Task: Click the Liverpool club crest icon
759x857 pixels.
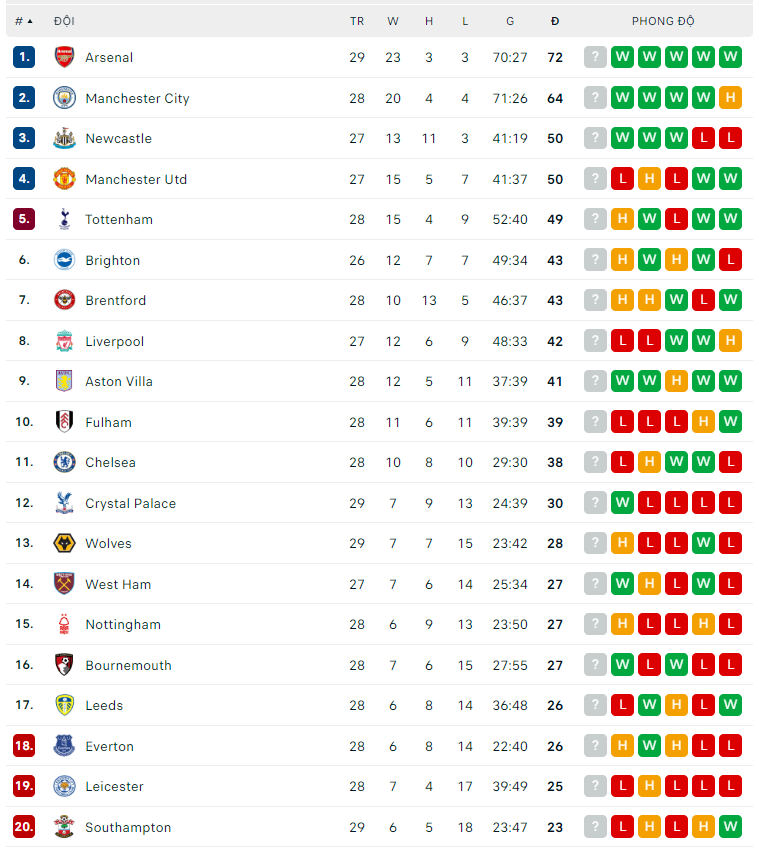Action: coord(64,341)
